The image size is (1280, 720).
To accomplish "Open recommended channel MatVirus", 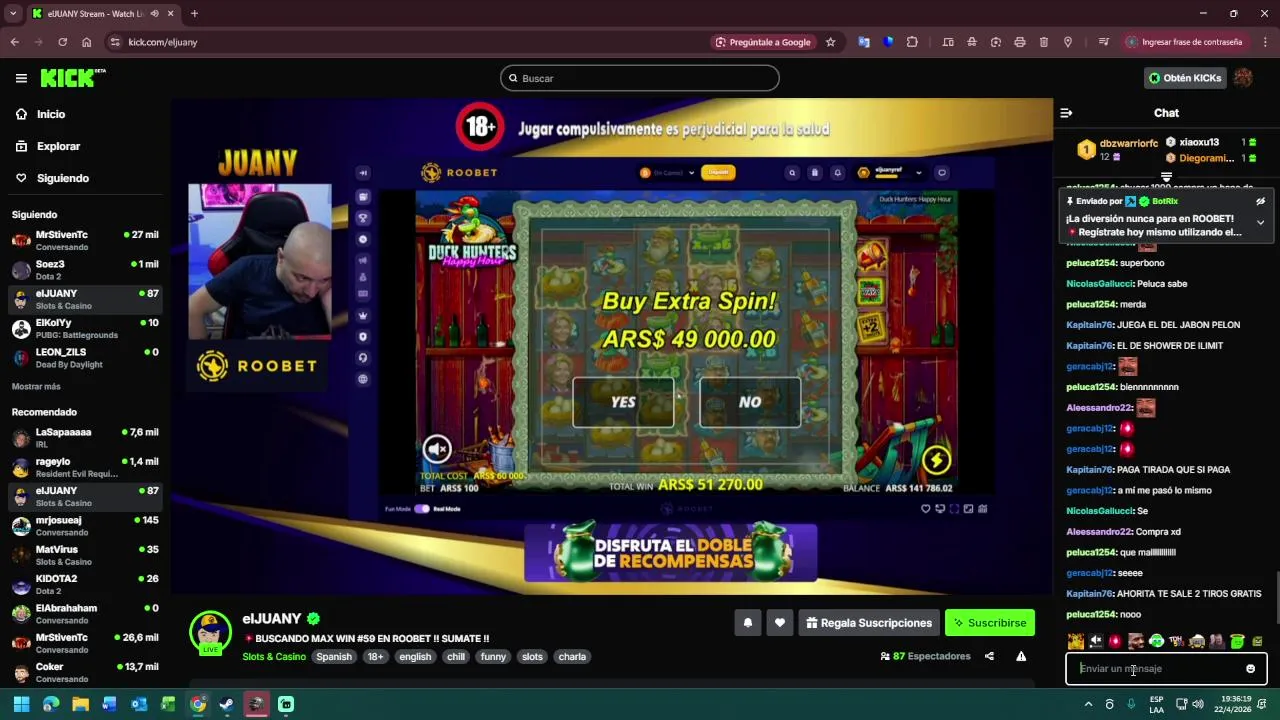I will tap(85, 555).
